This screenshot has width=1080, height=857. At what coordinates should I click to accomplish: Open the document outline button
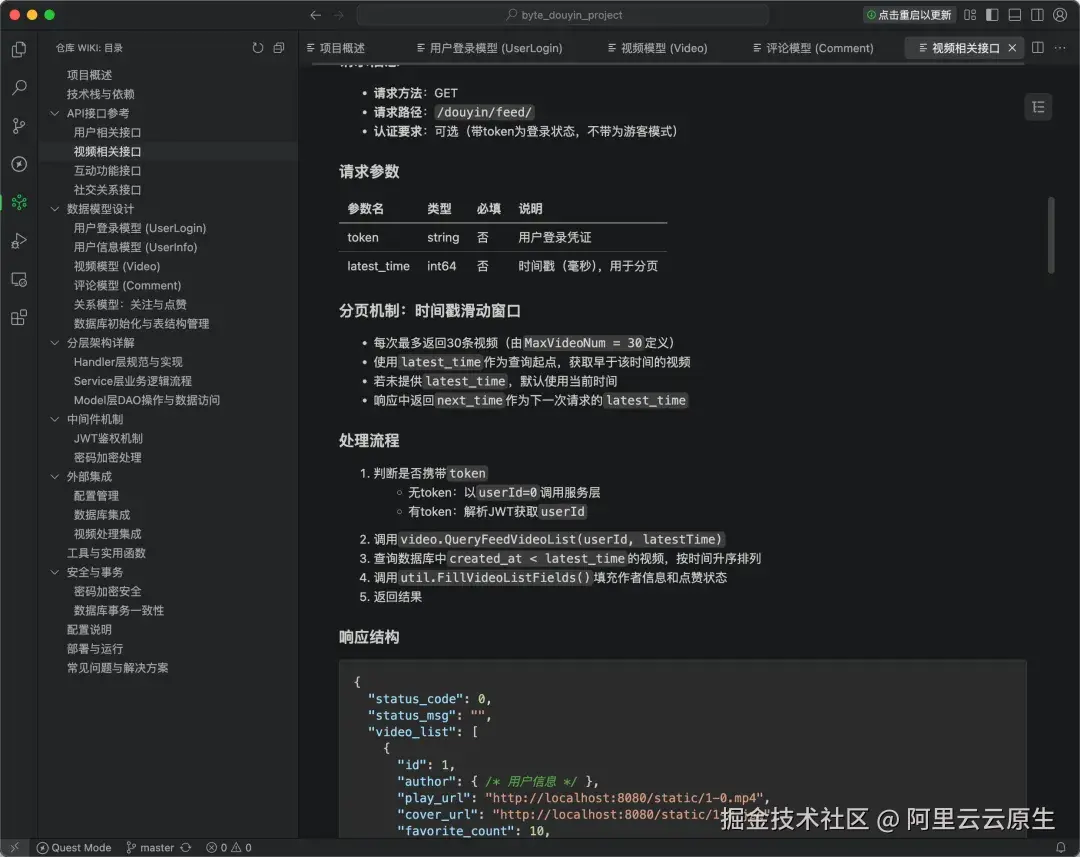point(1038,107)
